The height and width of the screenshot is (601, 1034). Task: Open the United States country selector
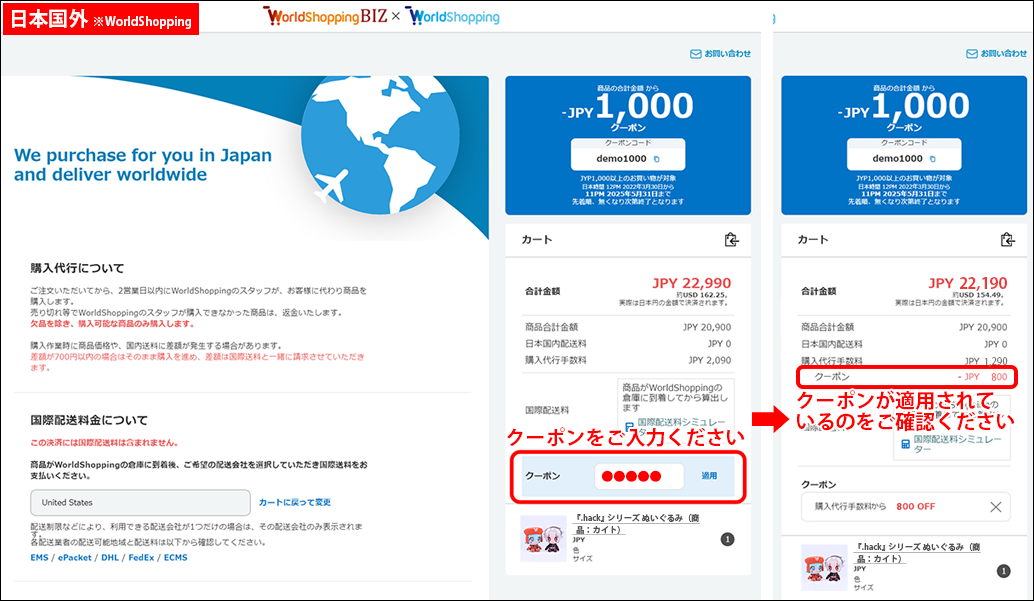140,502
